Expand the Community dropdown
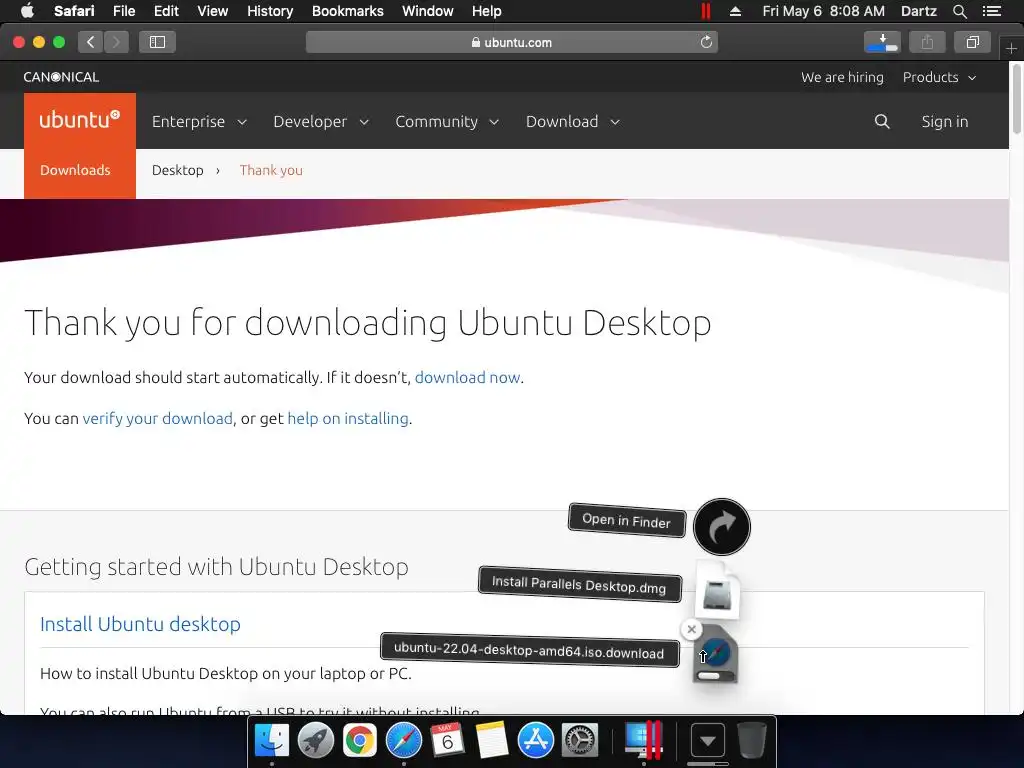This screenshot has width=1024, height=768. (447, 121)
